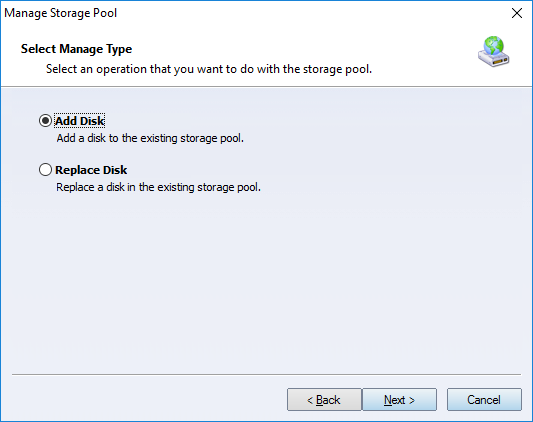The height and width of the screenshot is (422, 533).
Task: Proceed with the Next button
Action: tap(399, 400)
